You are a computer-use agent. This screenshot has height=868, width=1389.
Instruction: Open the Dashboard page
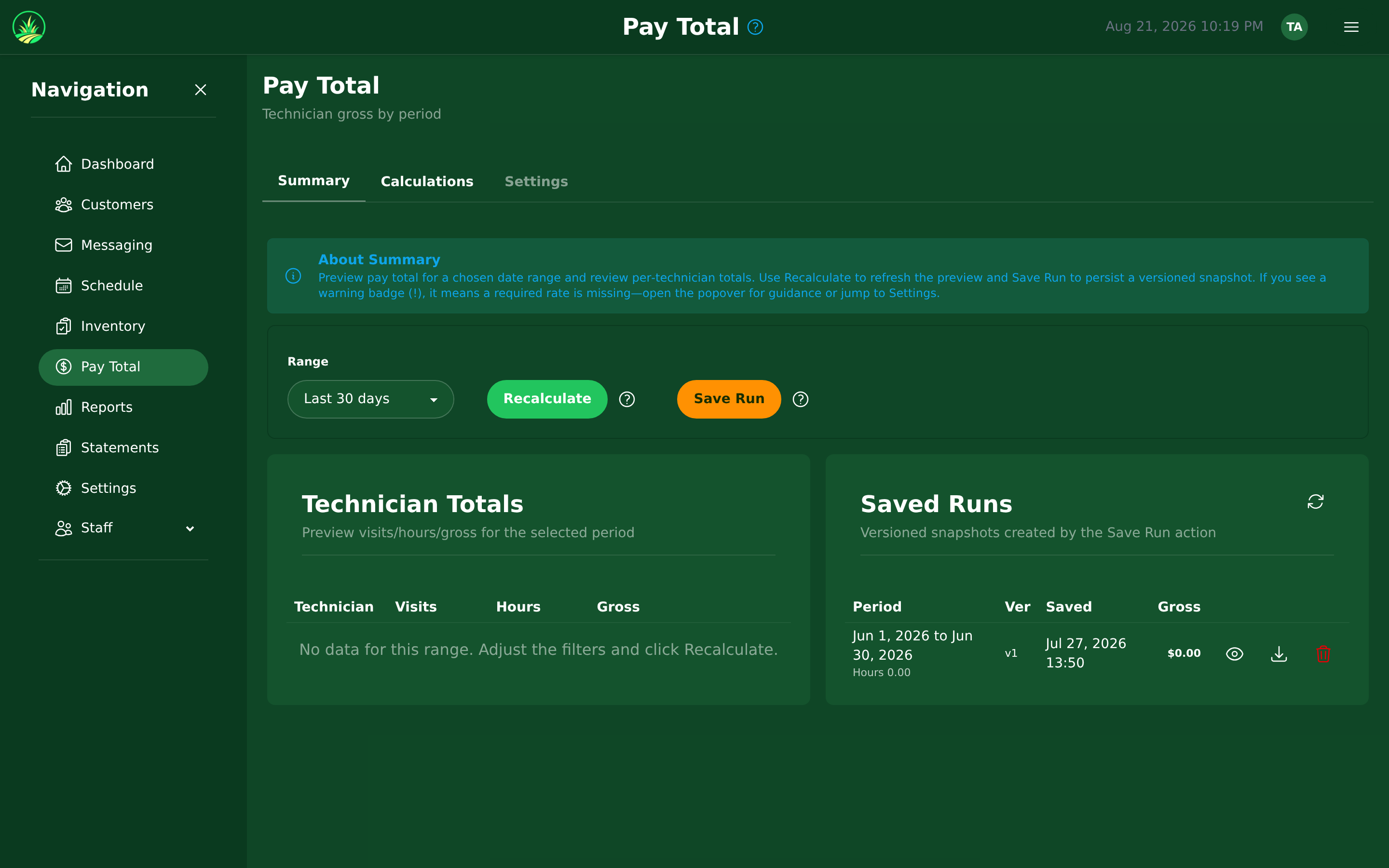(x=123, y=164)
